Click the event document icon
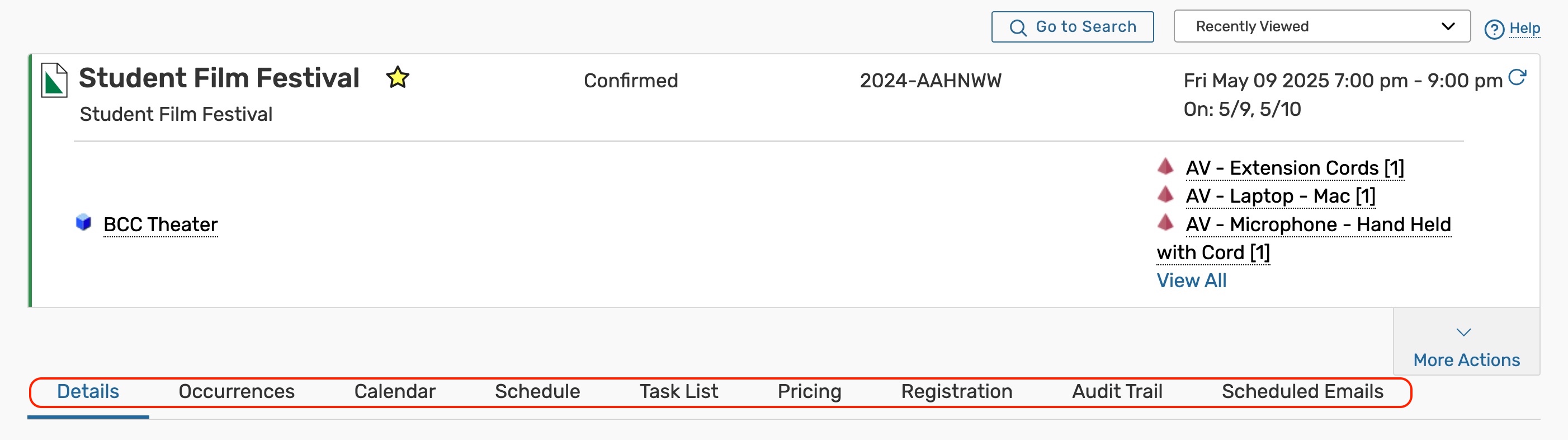Screen dimensions: 1568x440 (54, 80)
